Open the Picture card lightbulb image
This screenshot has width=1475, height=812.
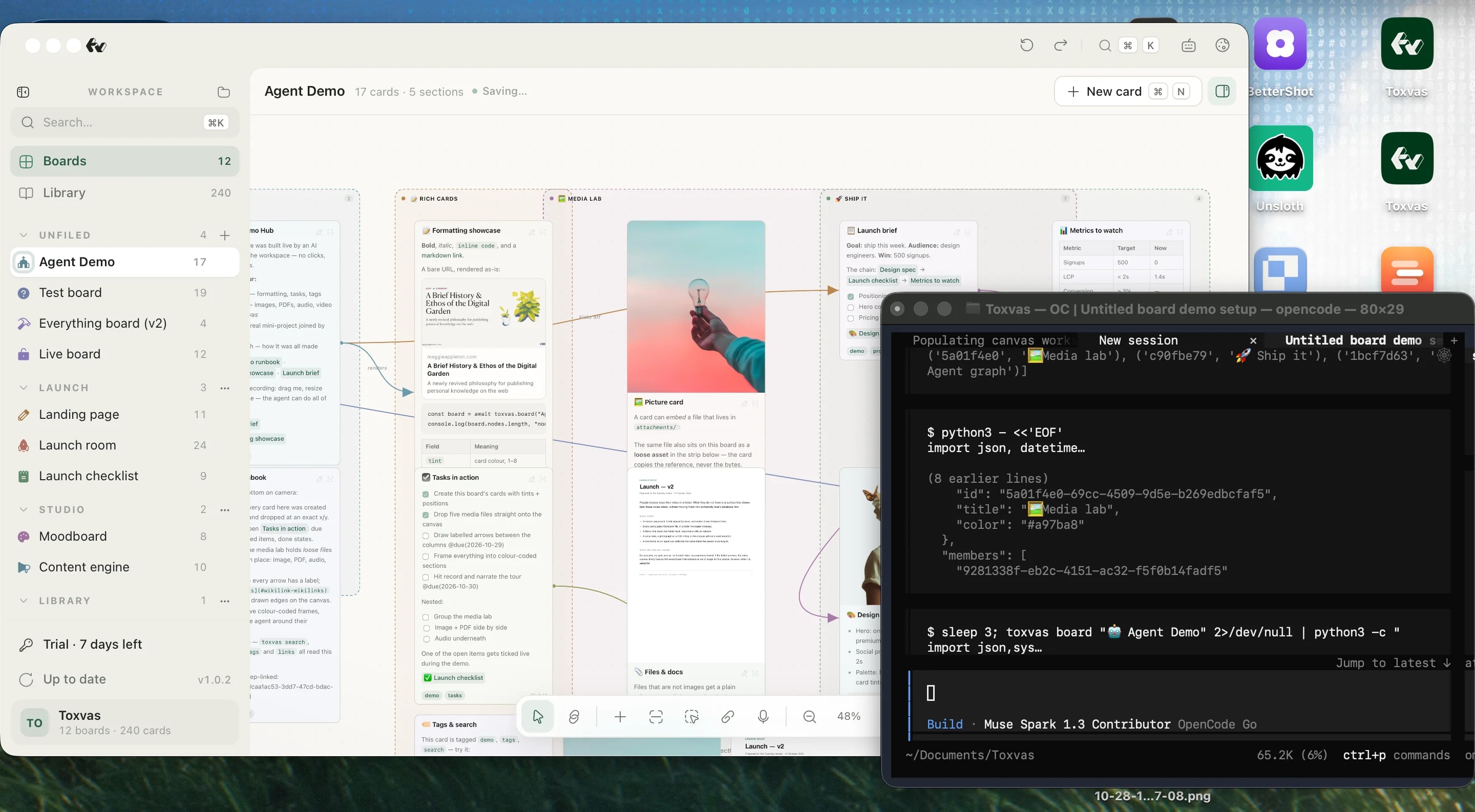point(696,306)
